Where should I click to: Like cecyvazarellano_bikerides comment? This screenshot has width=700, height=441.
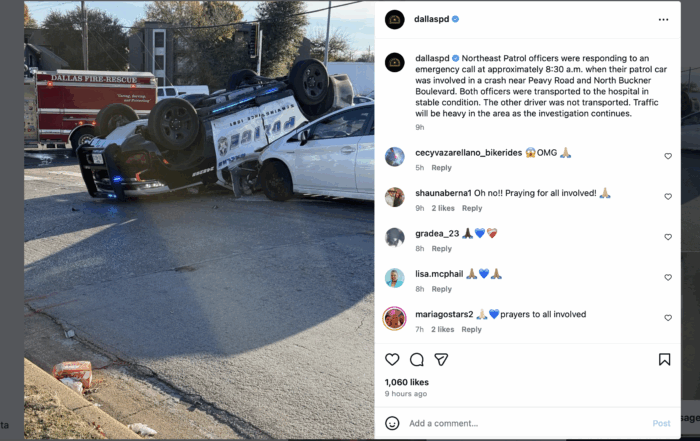pyautogui.click(x=668, y=156)
